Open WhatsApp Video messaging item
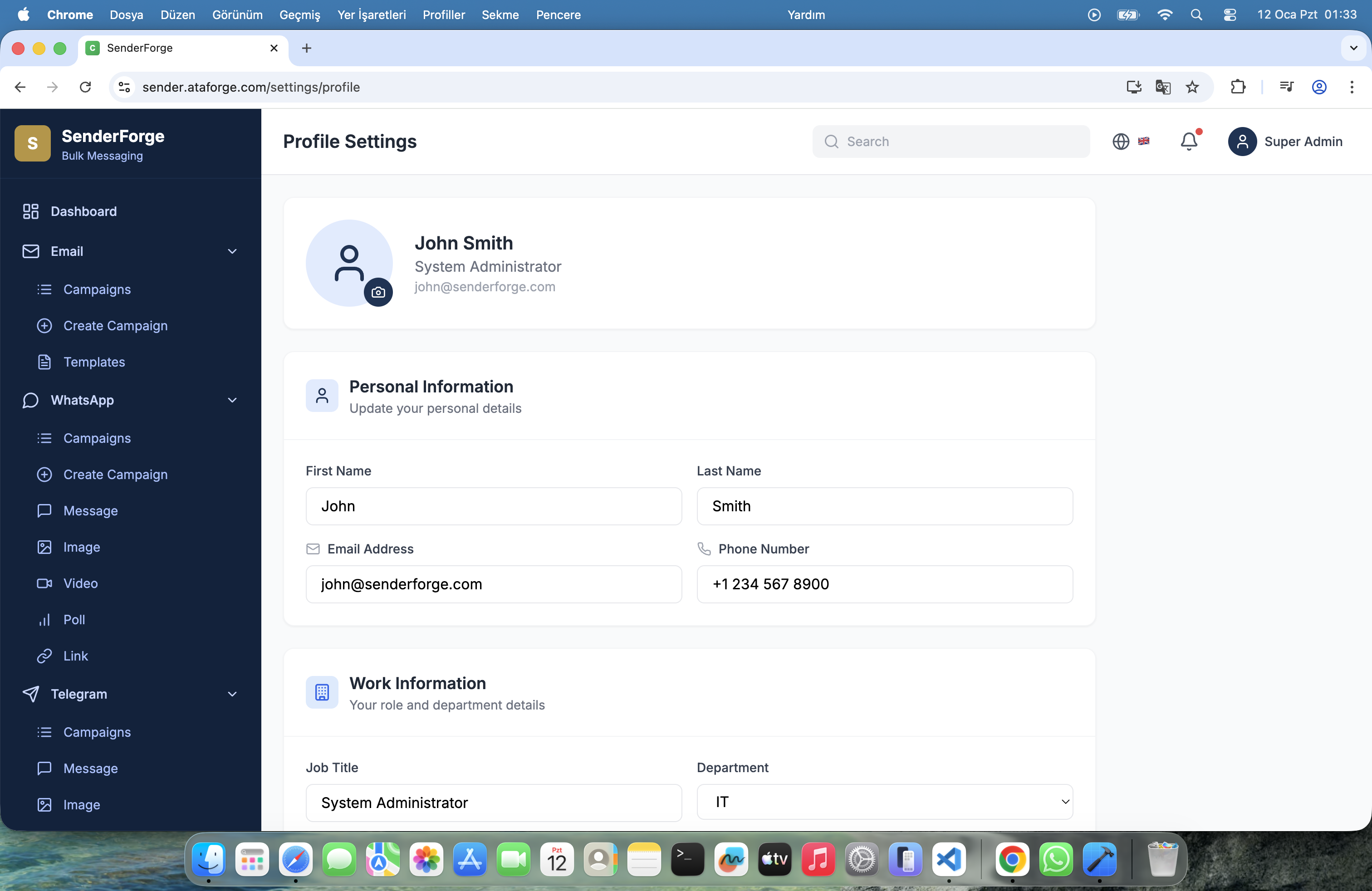1372x891 pixels. click(x=80, y=583)
